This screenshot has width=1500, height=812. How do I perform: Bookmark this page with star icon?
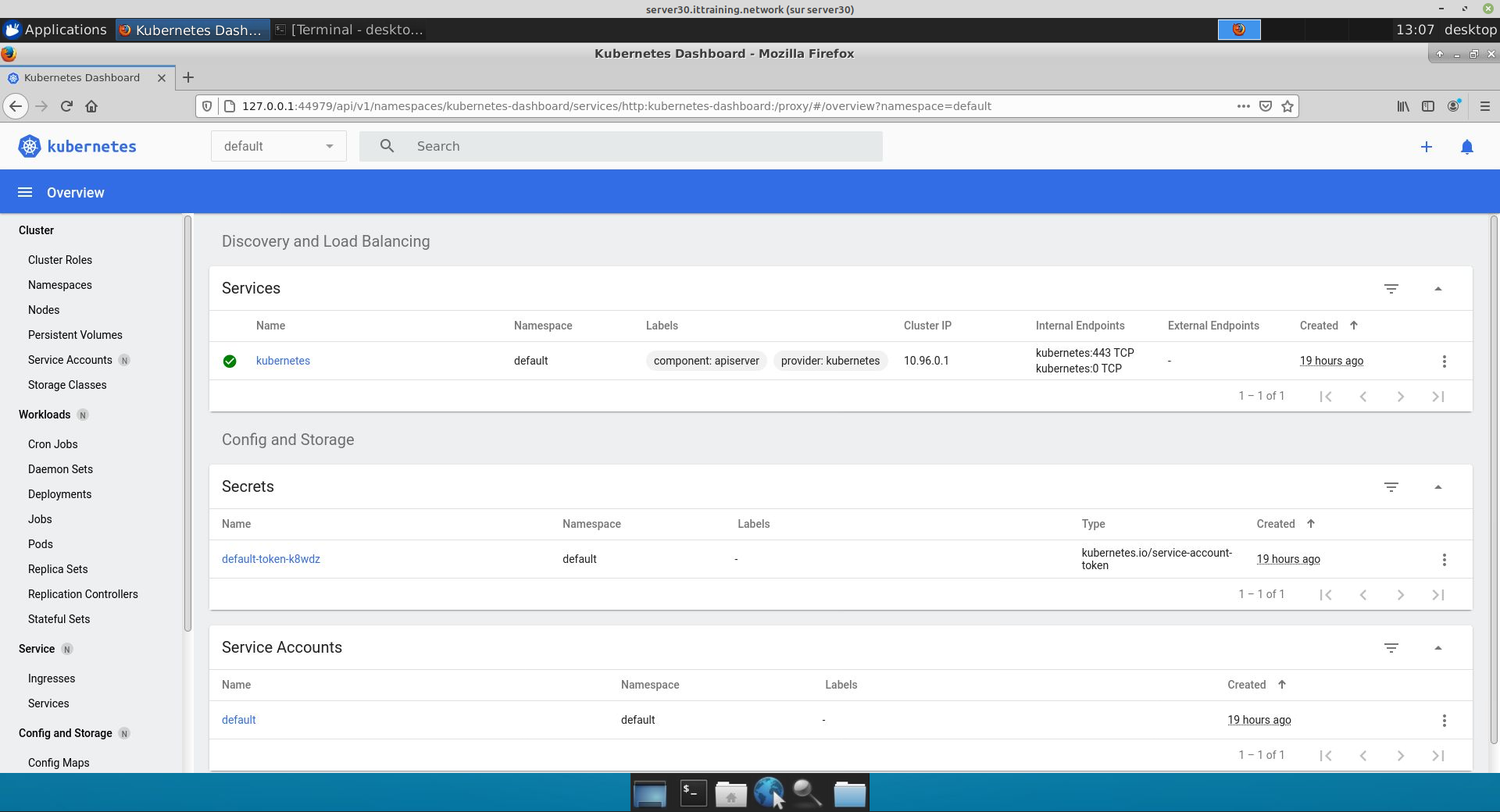1287,106
